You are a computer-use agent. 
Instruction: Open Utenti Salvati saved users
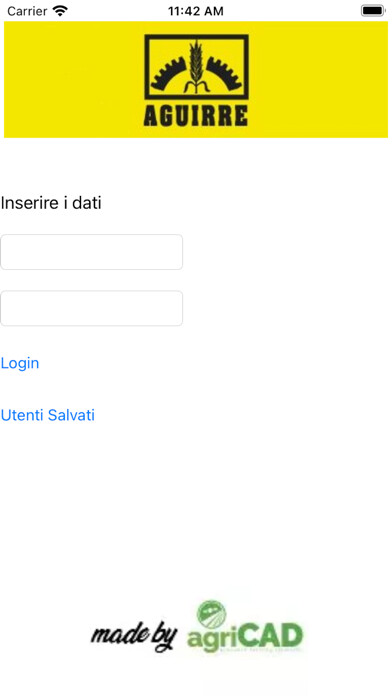48,415
